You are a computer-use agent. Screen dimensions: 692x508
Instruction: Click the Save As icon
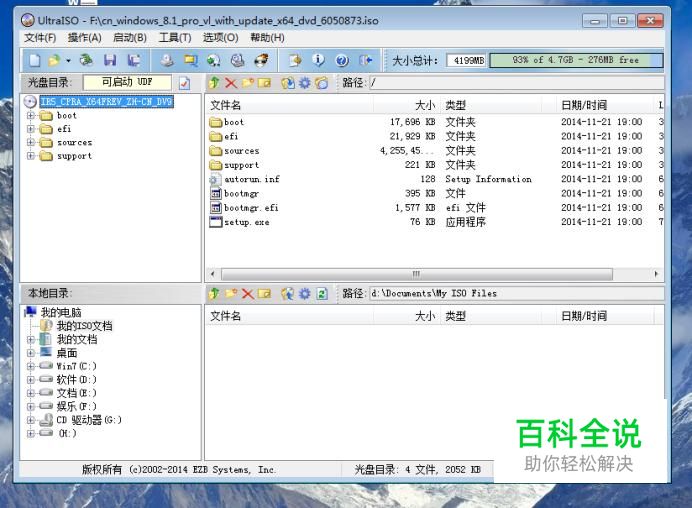[133, 60]
